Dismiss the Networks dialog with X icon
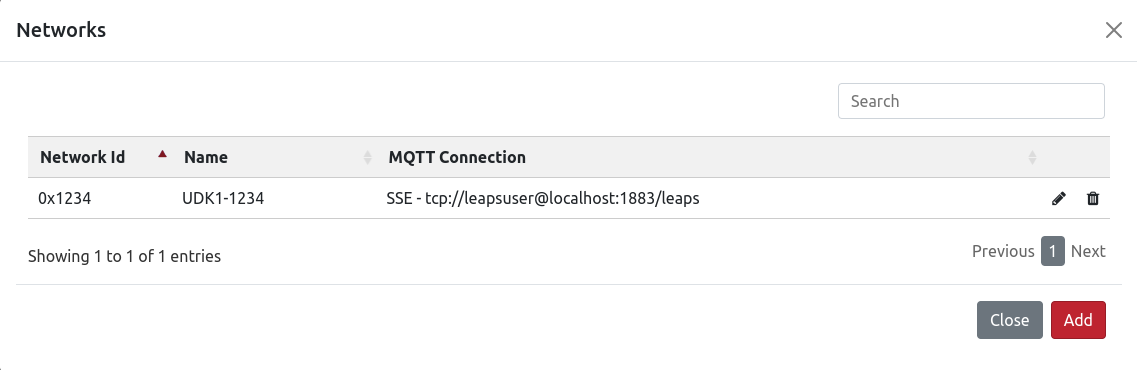 point(1114,30)
